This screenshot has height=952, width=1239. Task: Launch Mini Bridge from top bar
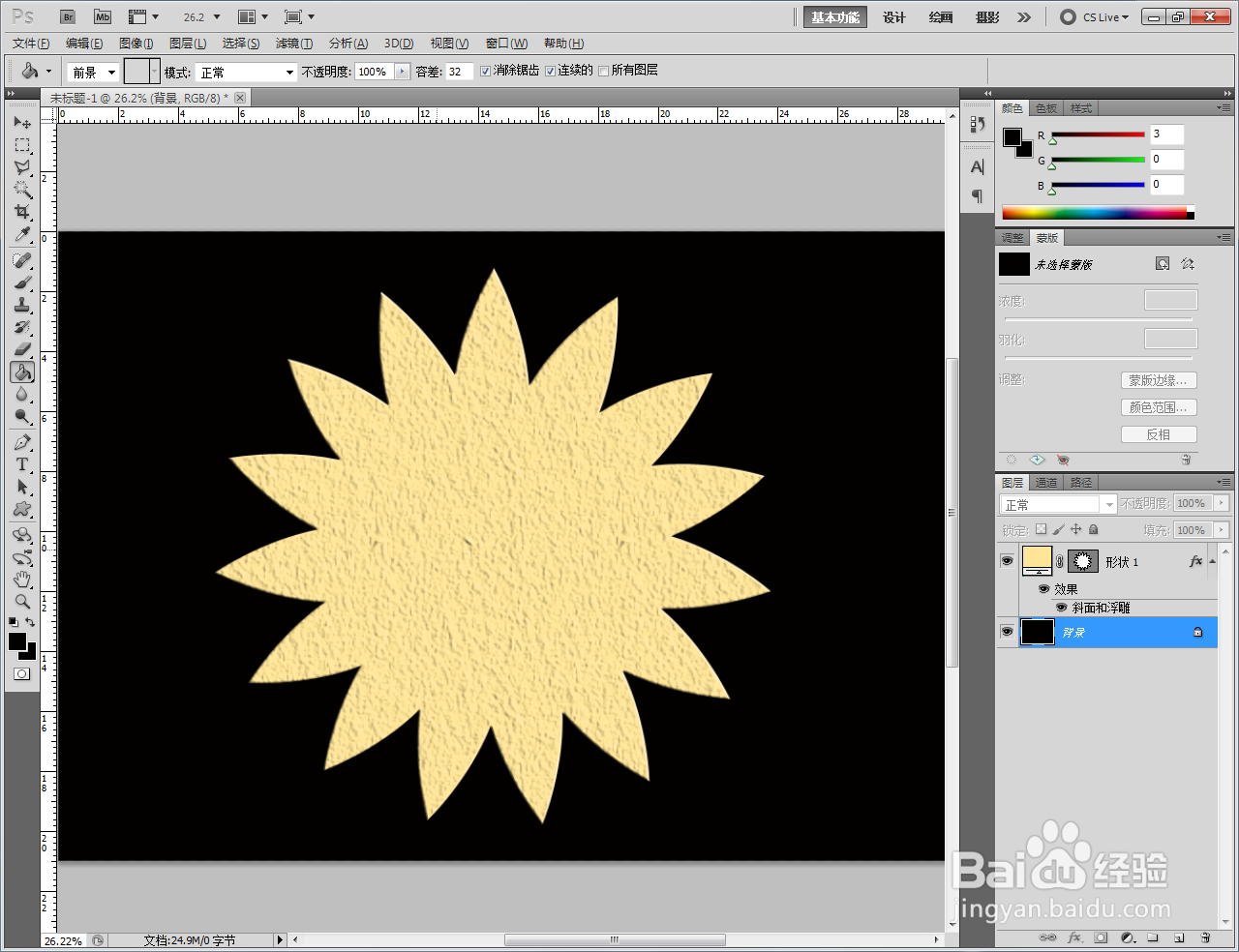(x=103, y=17)
